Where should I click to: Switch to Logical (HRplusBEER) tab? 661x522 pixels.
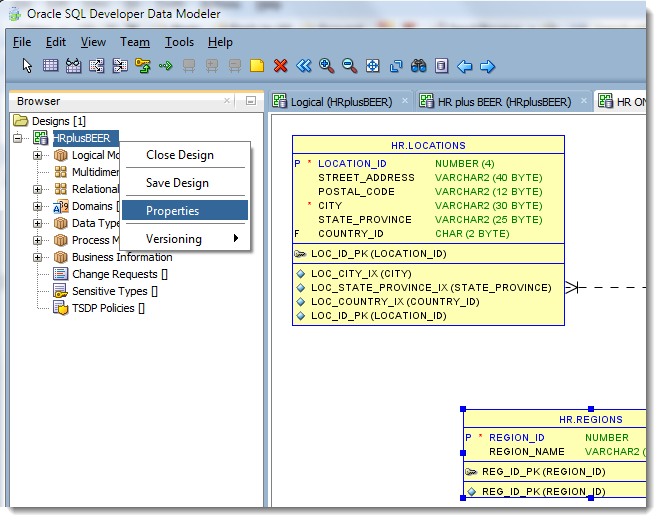341,102
